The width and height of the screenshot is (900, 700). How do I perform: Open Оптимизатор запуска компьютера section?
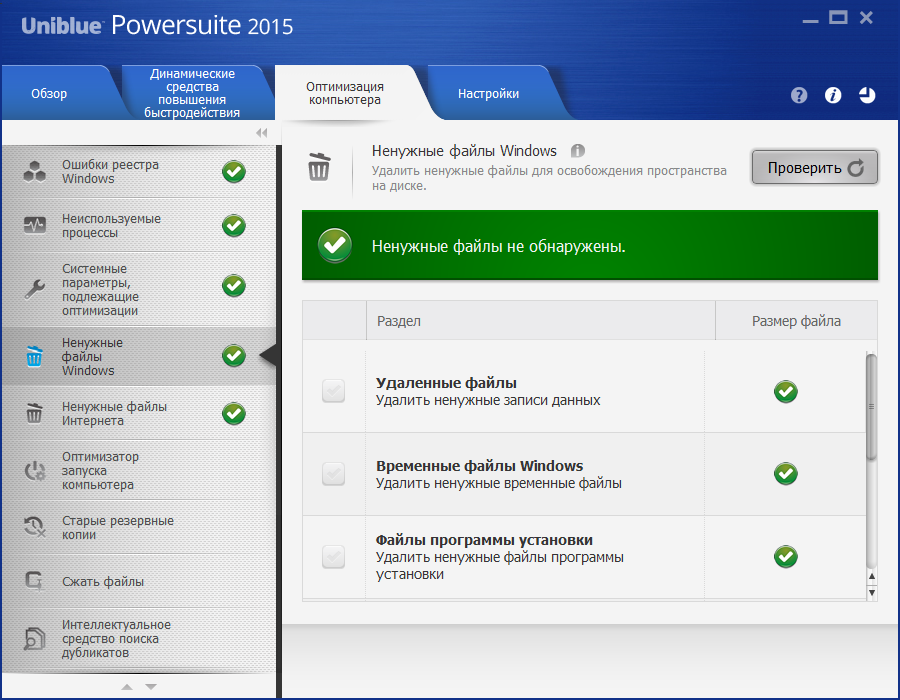click(98, 471)
